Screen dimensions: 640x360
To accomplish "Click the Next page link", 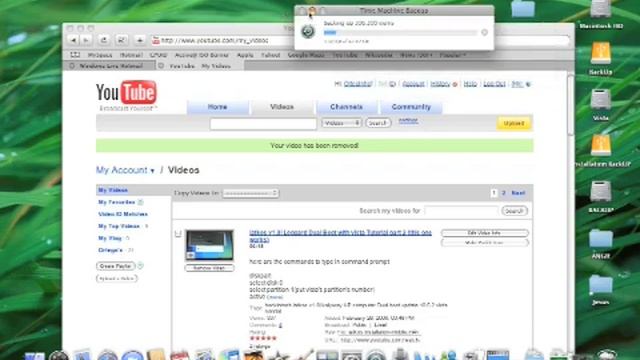I will click(x=518, y=193).
